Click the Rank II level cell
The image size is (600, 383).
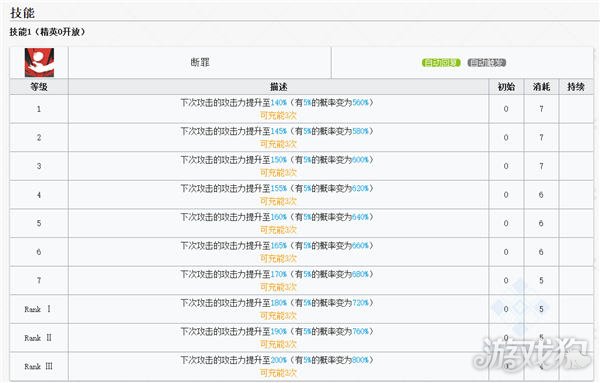tap(39, 338)
